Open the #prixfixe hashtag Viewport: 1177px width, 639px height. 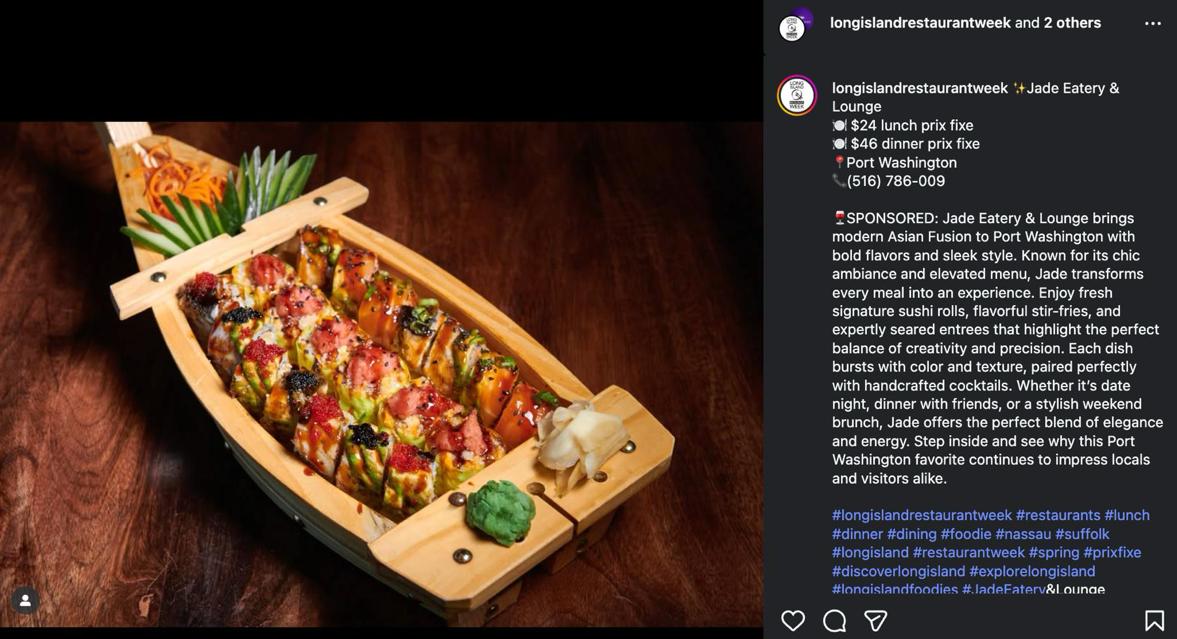[1112, 552]
